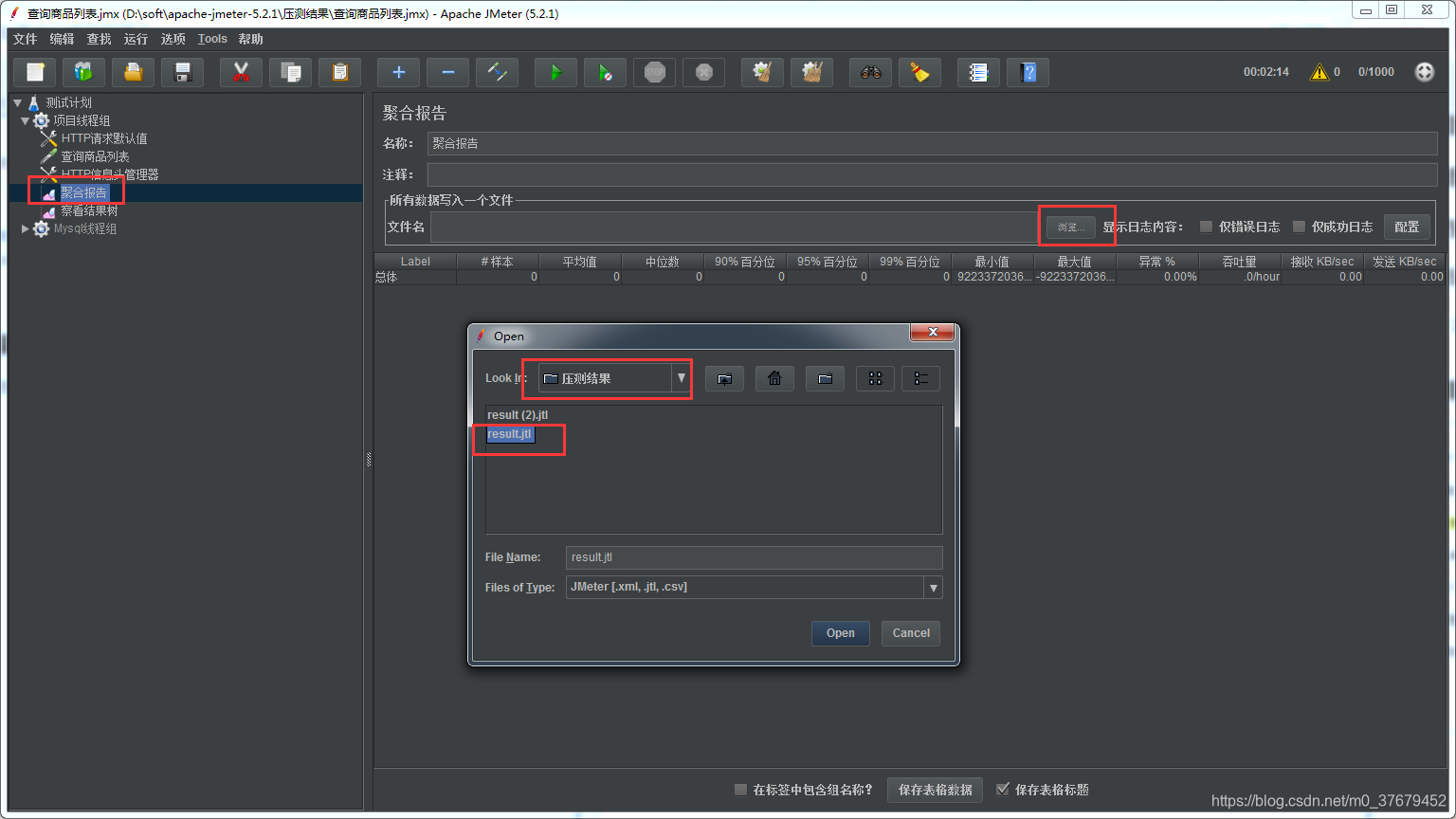The image size is (1456, 819).
Task: Open the 文件 menu
Action: (x=25, y=39)
